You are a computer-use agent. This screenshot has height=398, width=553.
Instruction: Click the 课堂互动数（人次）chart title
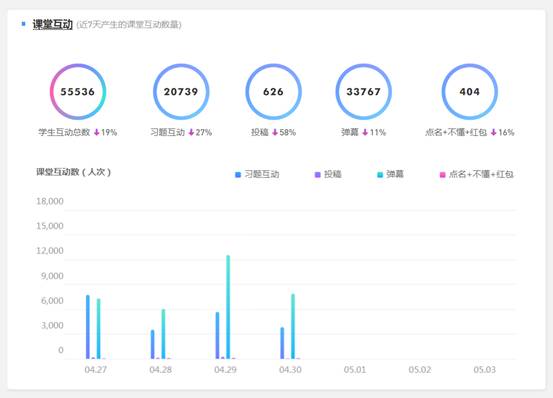pos(74,172)
